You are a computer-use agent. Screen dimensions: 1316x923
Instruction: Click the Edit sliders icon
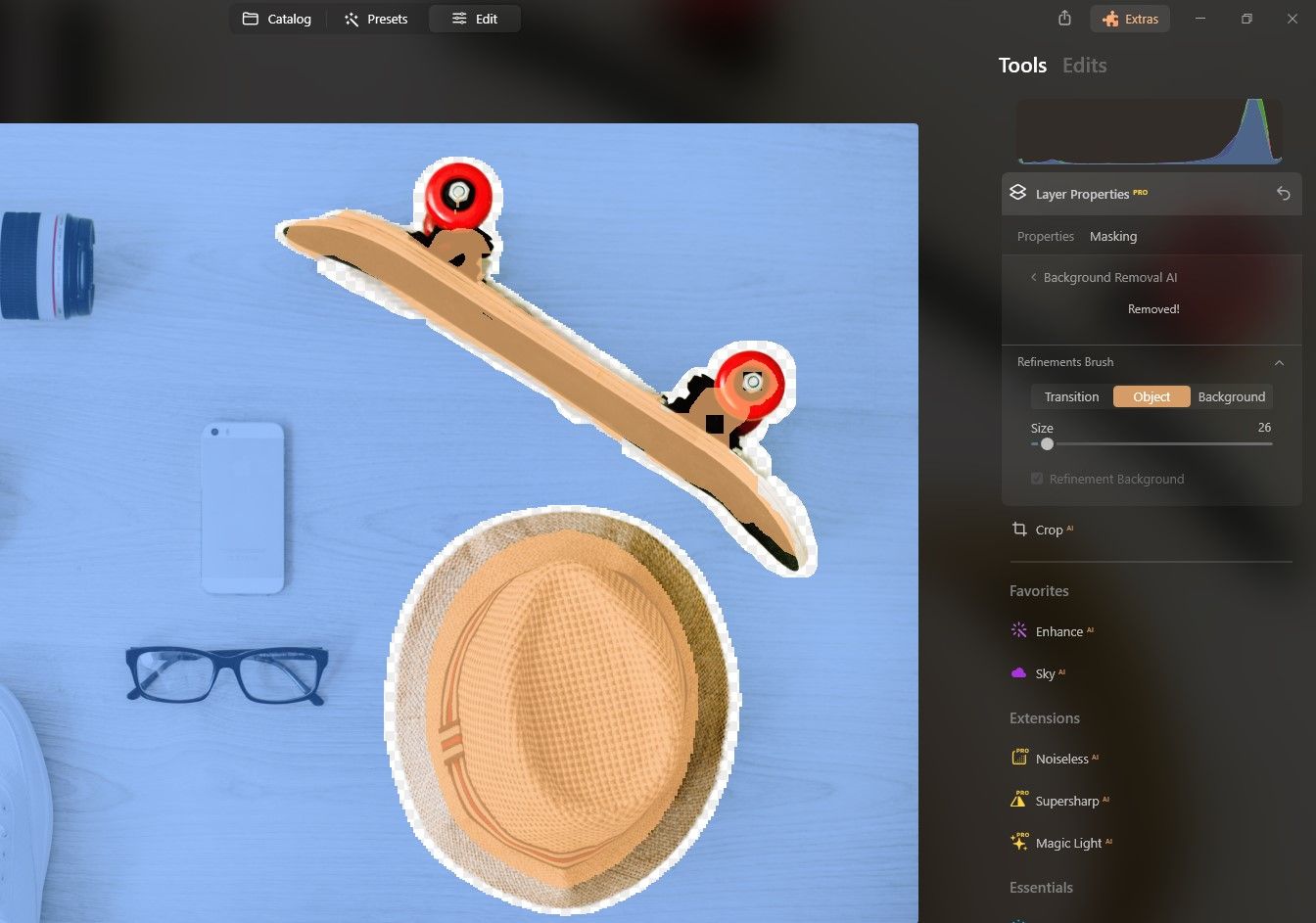(x=459, y=19)
